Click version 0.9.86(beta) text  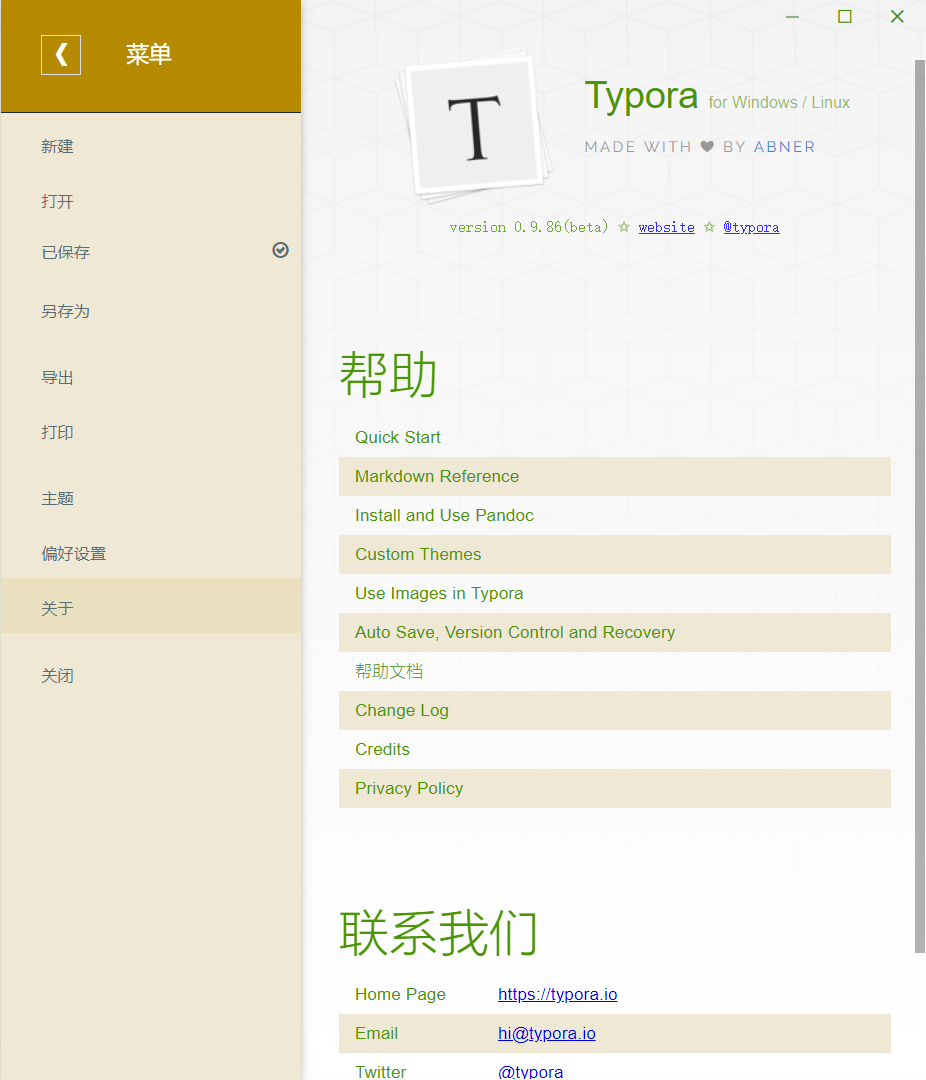pyautogui.click(x=528, y=227)
